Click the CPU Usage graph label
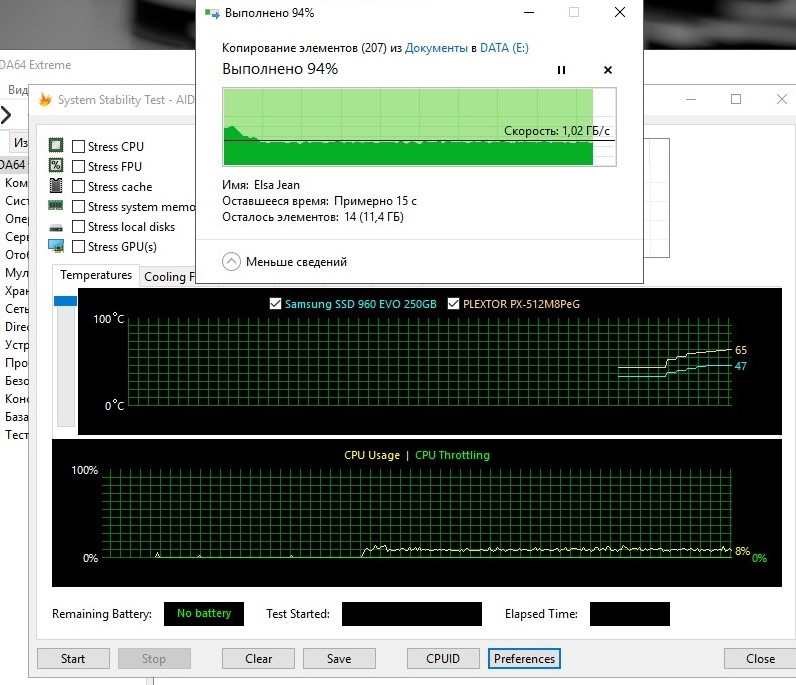Screen dimensions: 796x685 (372, 455)
